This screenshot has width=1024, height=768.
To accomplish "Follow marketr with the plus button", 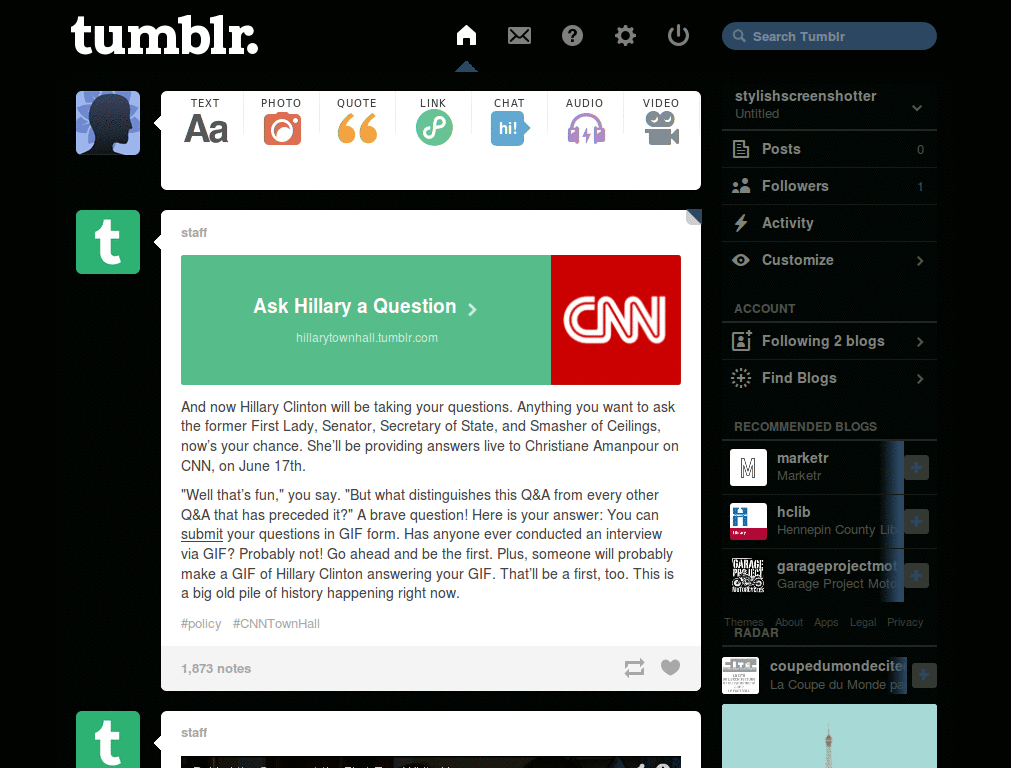I will click(916, 468).
